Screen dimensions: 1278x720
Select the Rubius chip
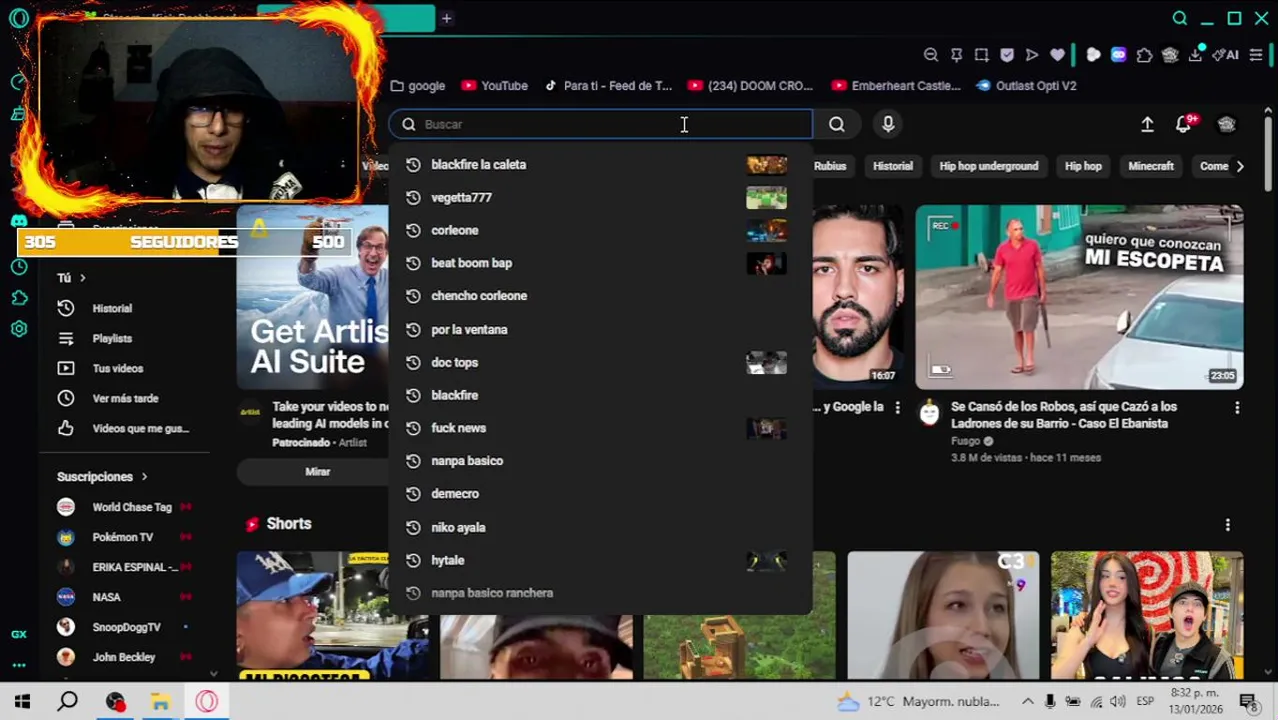click(x=830, y=166)
